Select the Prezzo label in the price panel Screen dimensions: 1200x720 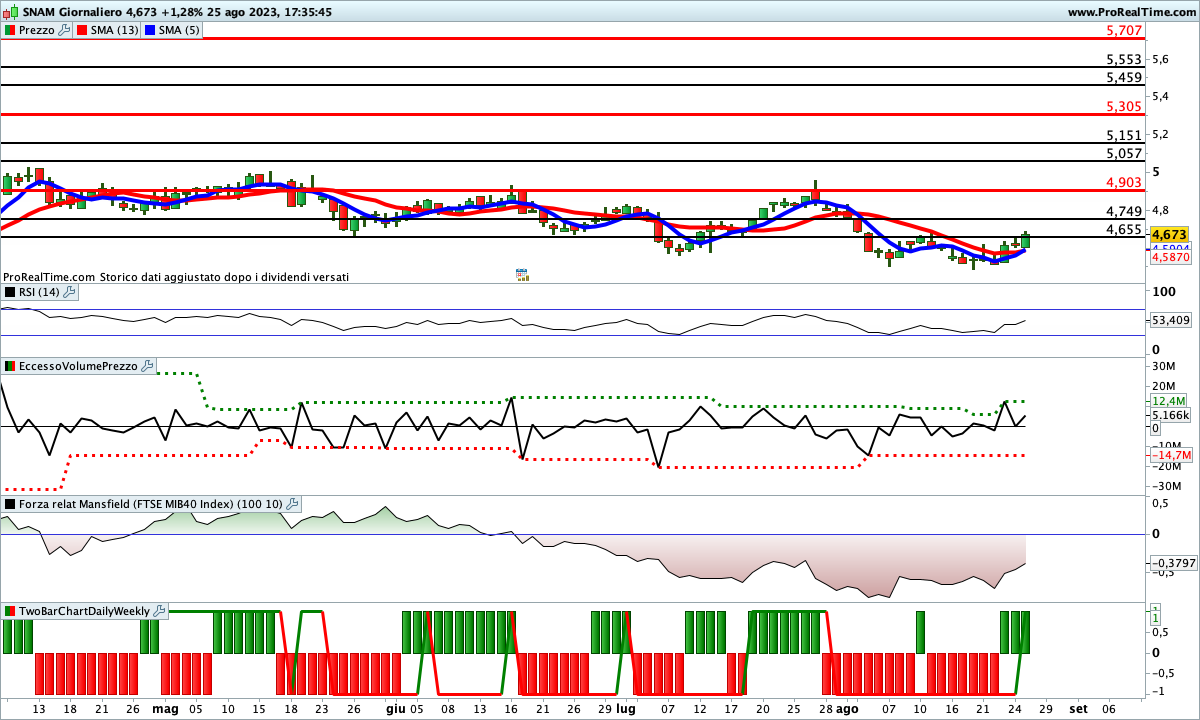pos(37,30)
